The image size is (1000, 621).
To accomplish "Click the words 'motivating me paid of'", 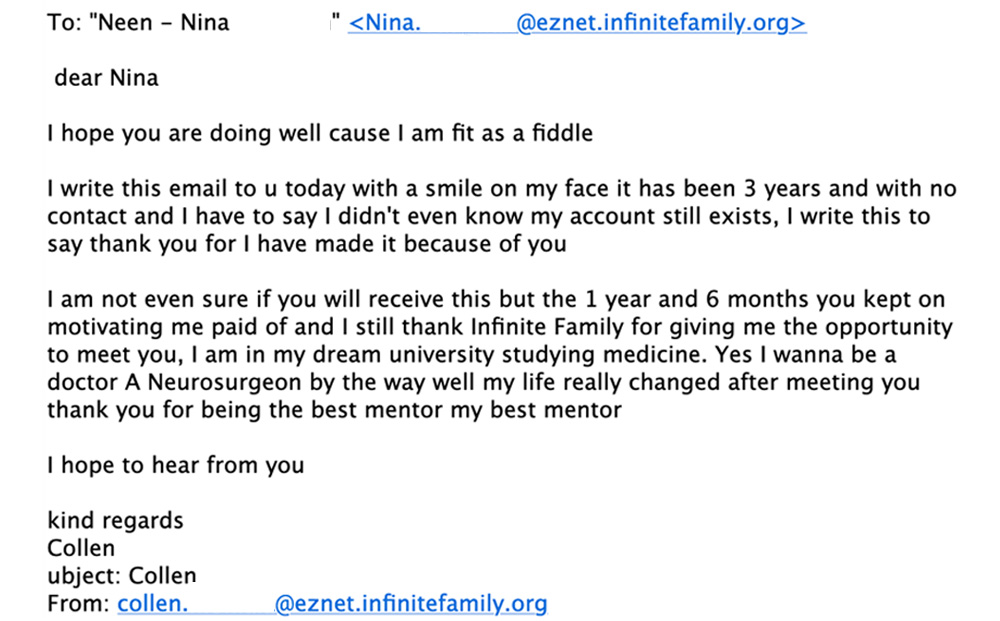I will 168,327.
